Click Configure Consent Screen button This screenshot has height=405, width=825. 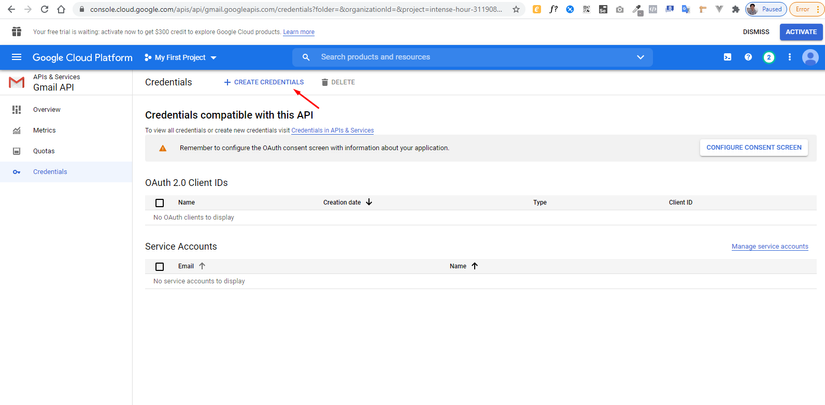pyautogui.click(x=754, y=148)
